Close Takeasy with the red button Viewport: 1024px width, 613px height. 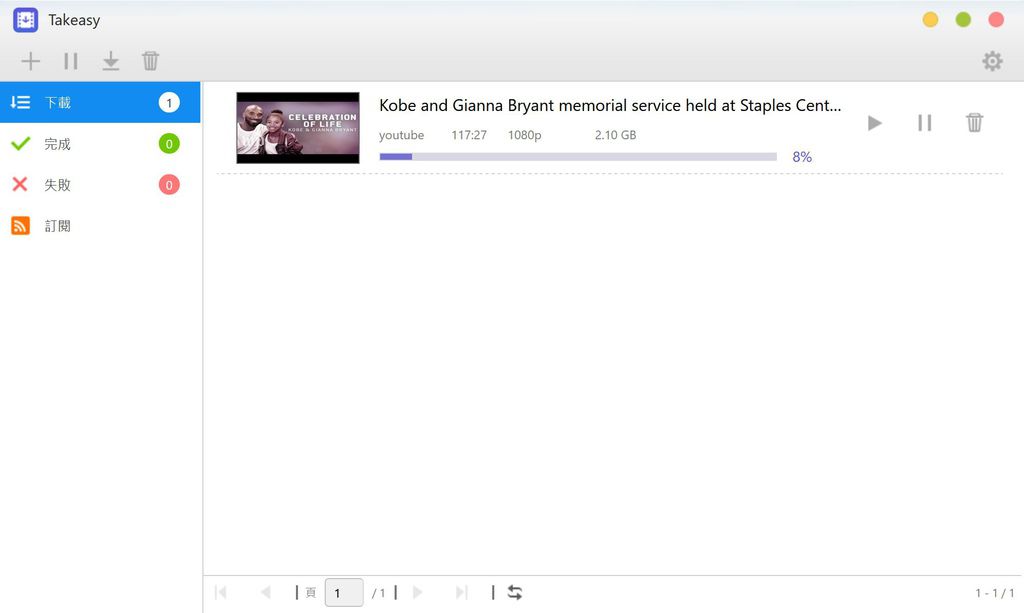996,20
